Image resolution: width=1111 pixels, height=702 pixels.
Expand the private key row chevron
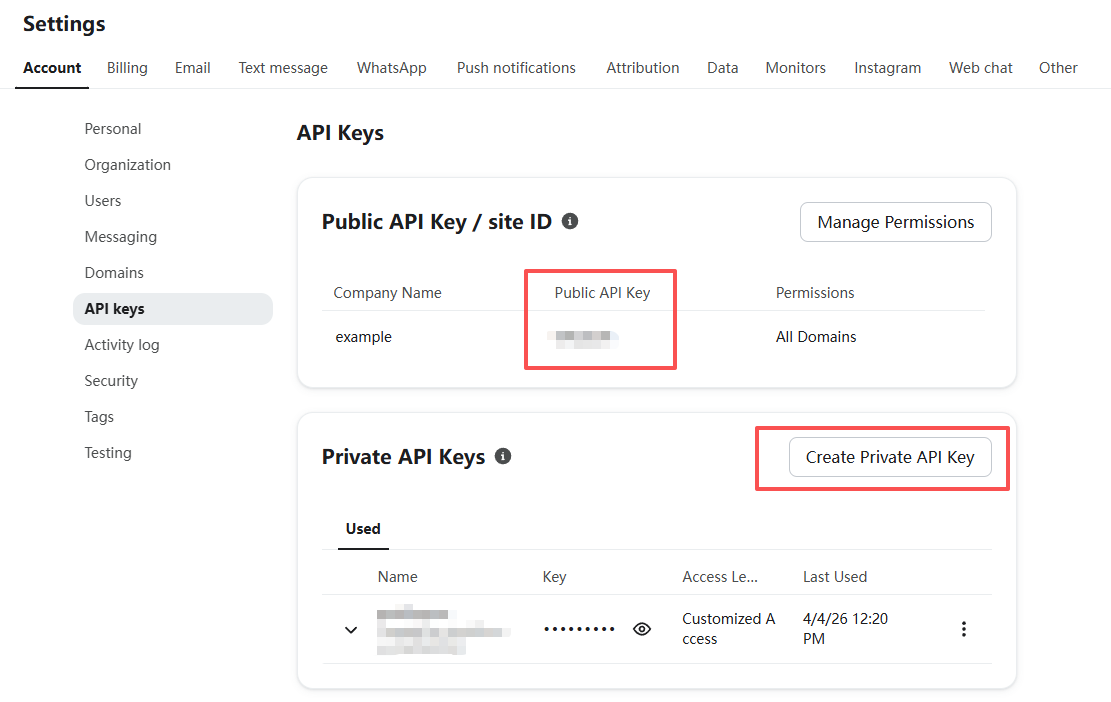351,630
